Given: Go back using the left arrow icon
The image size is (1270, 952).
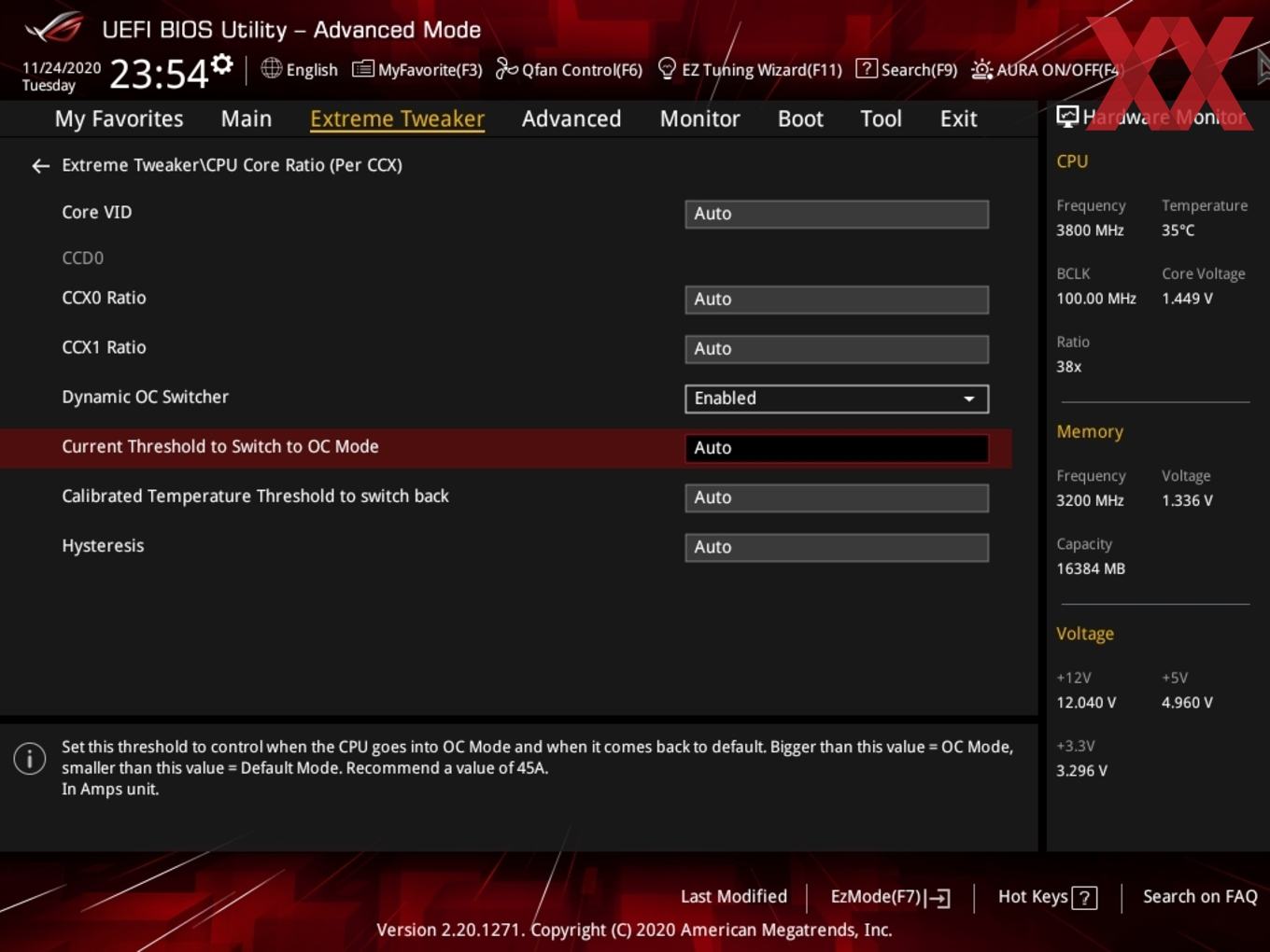Looking at the screenshot, I should pos(40,165).
